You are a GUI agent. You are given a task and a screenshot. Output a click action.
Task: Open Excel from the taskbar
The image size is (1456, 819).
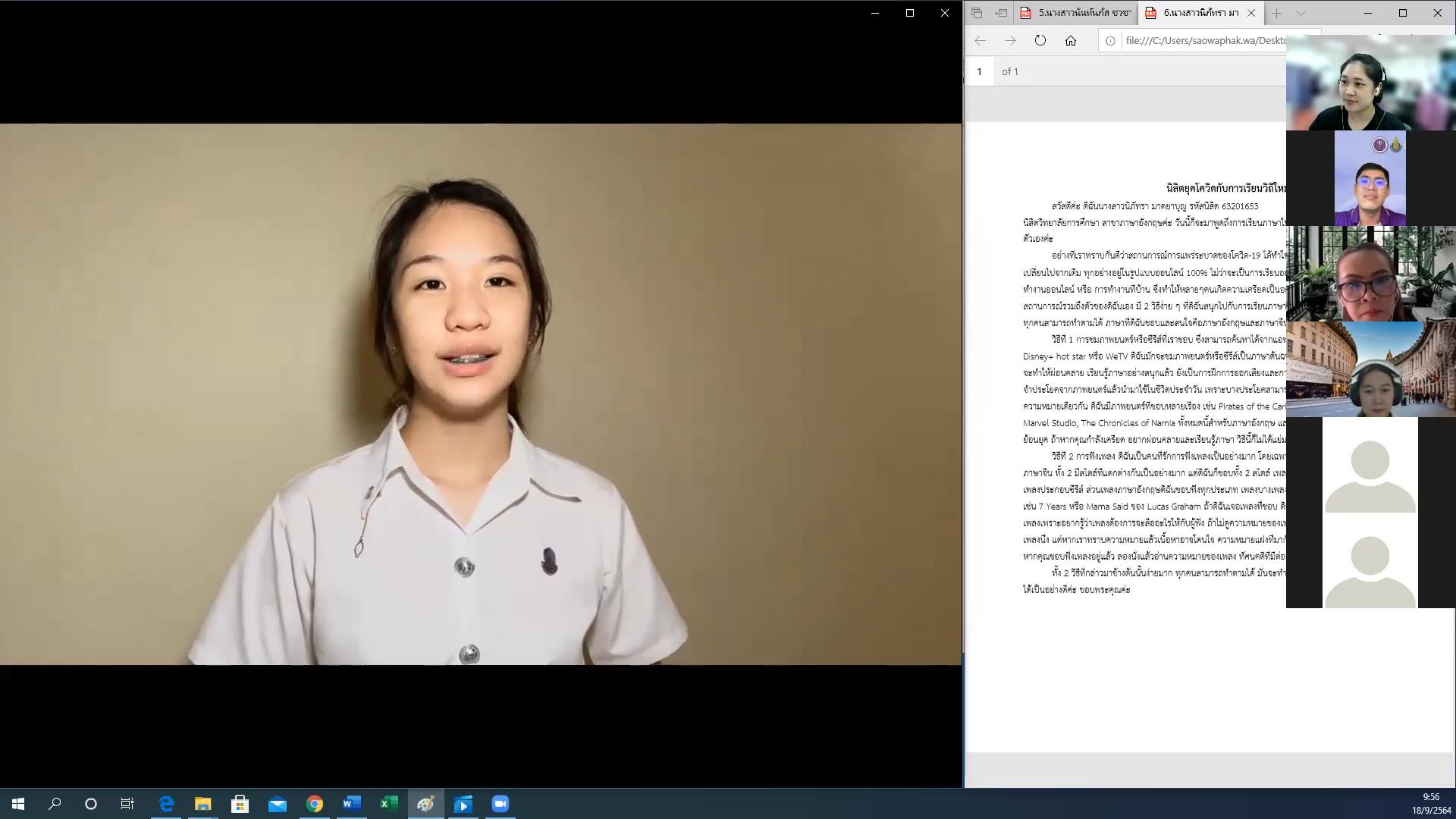point(389,804)
